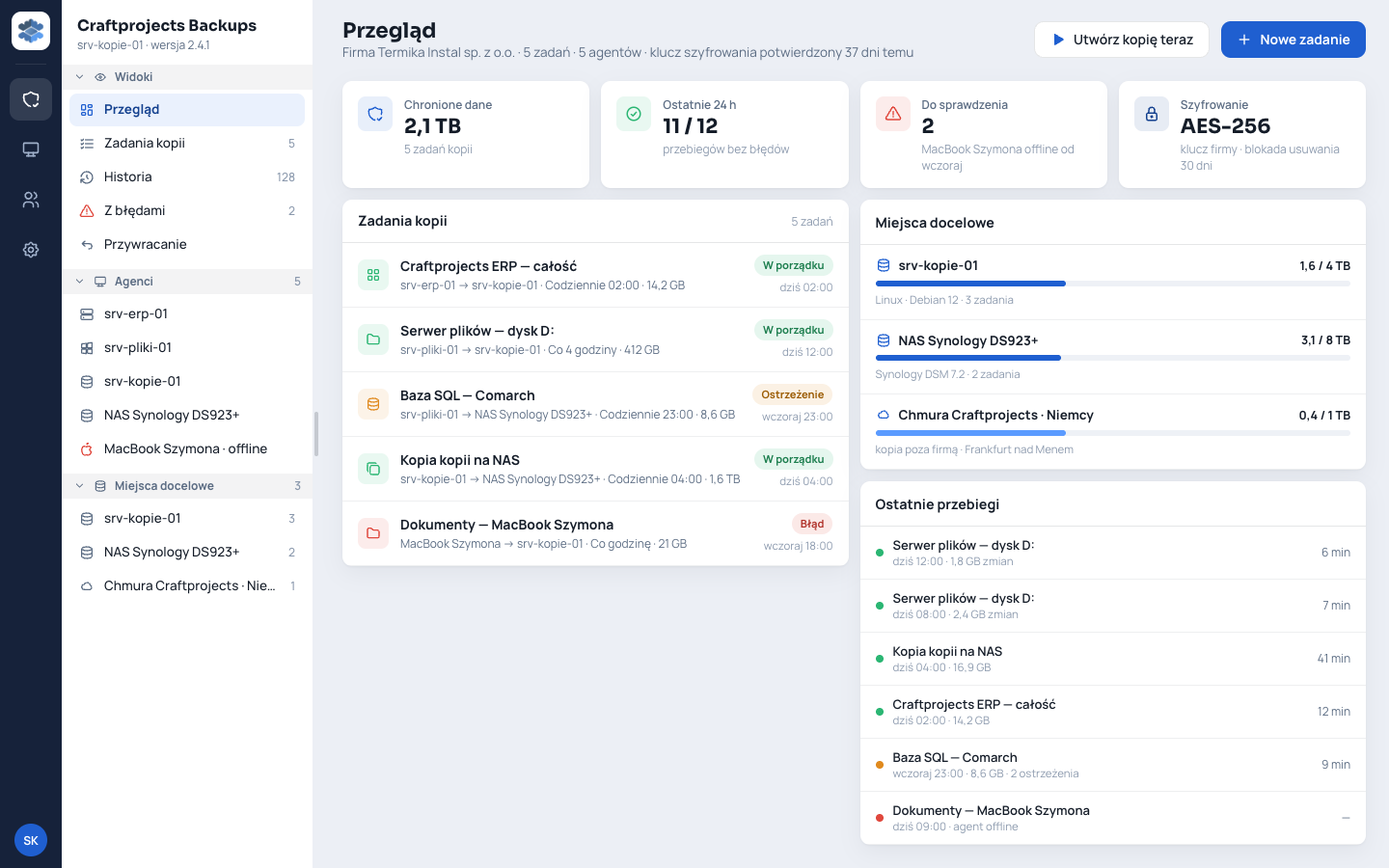Open Zadania kopii view
1389x868 pixels.
tap(187, 144)
